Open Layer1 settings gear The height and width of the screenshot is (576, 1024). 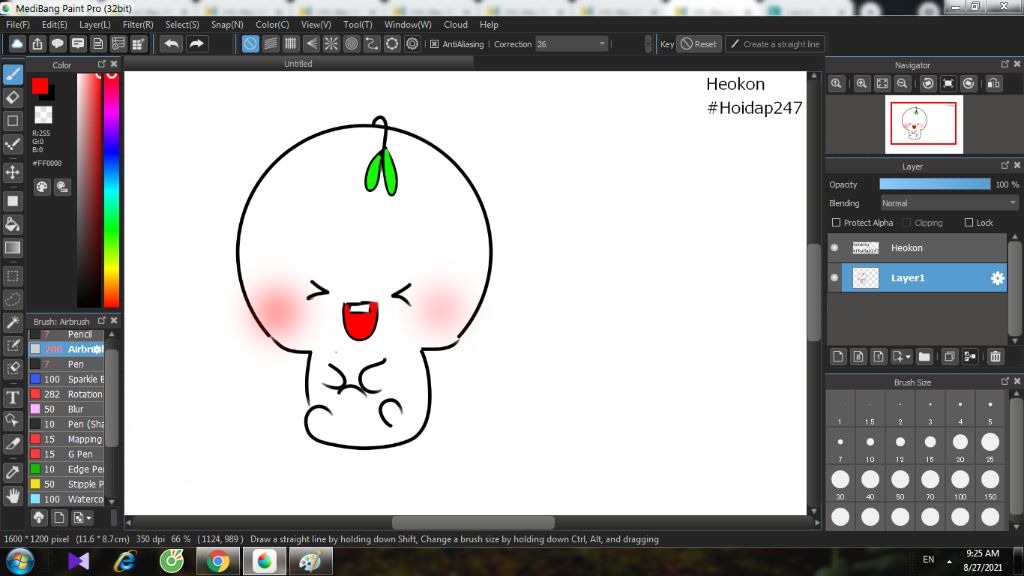(x=997, y=278)
